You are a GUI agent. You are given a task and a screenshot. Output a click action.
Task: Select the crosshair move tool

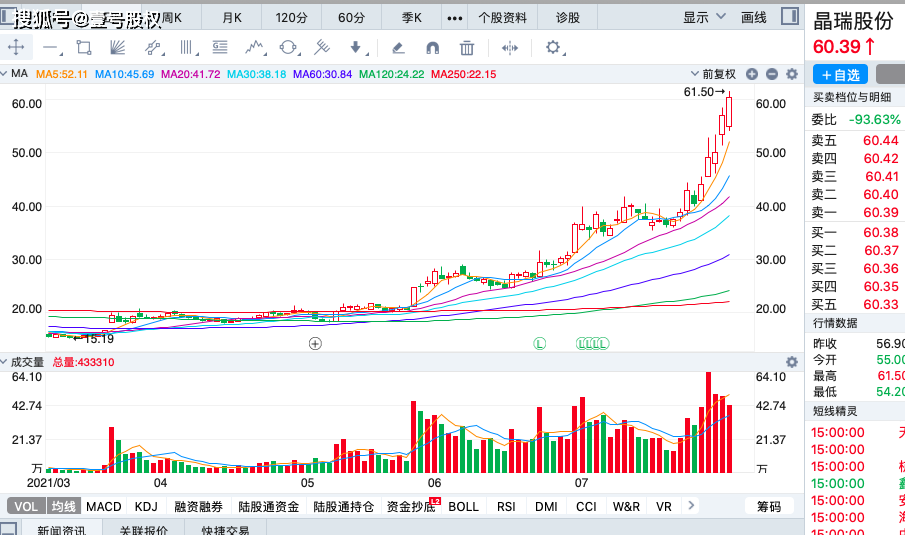point(16,47)
